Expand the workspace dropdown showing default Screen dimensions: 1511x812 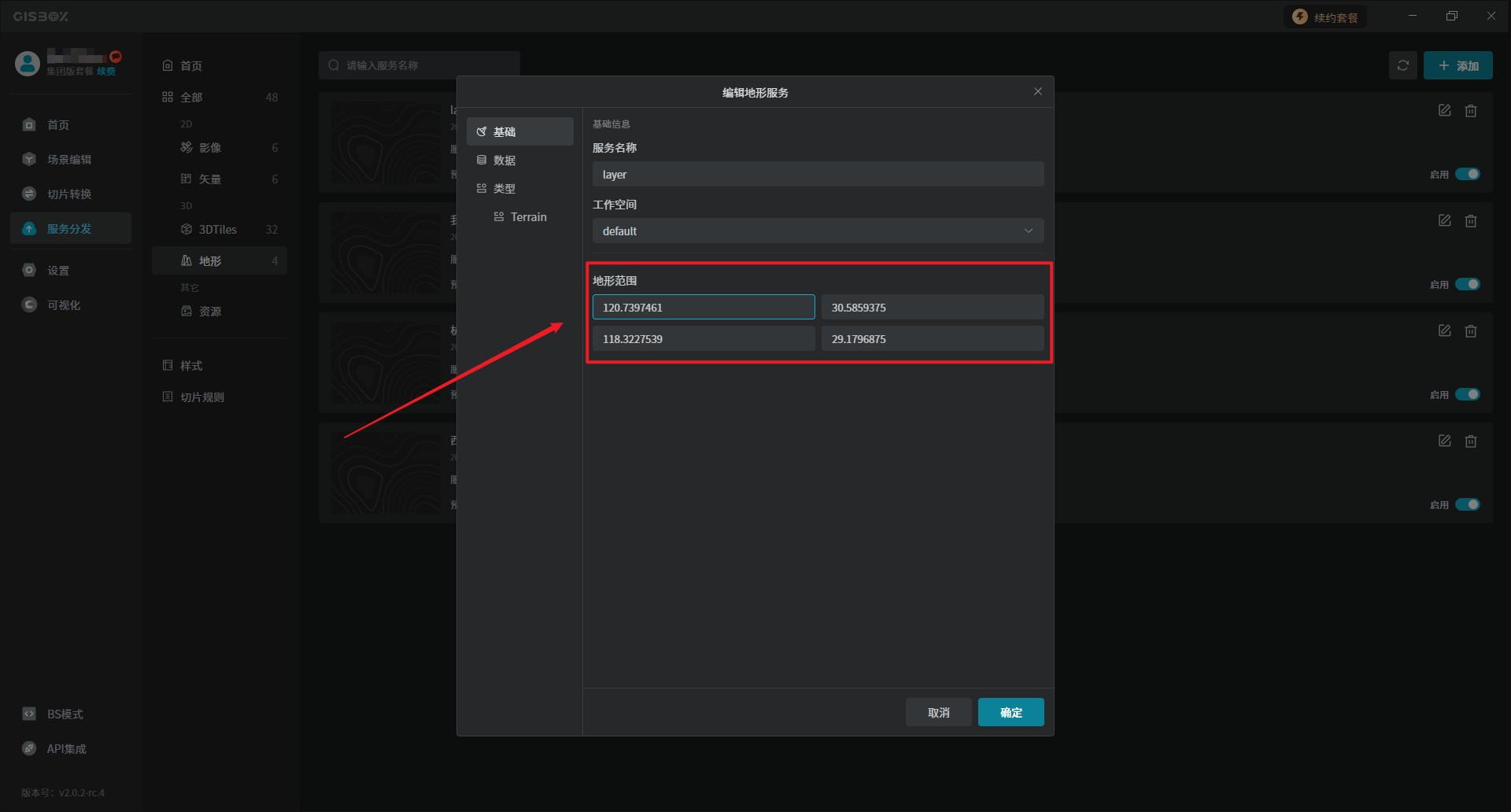pos(818,231)
